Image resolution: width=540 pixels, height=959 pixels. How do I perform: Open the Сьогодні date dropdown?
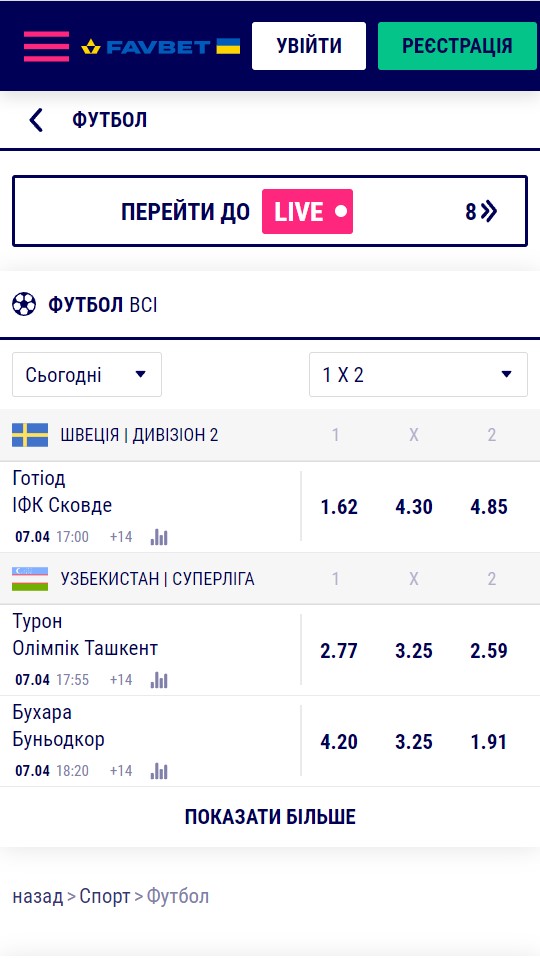[x=87, y=374]
